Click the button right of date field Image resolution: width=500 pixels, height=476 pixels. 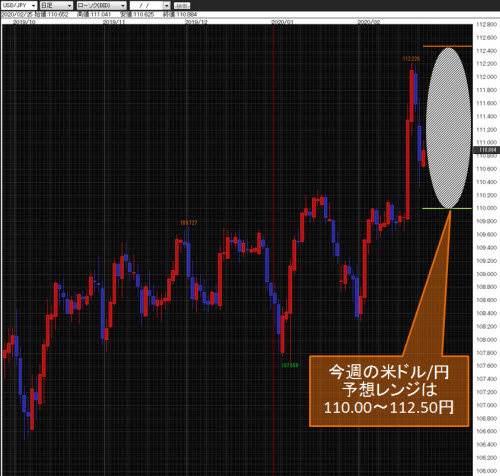(182, 5)
